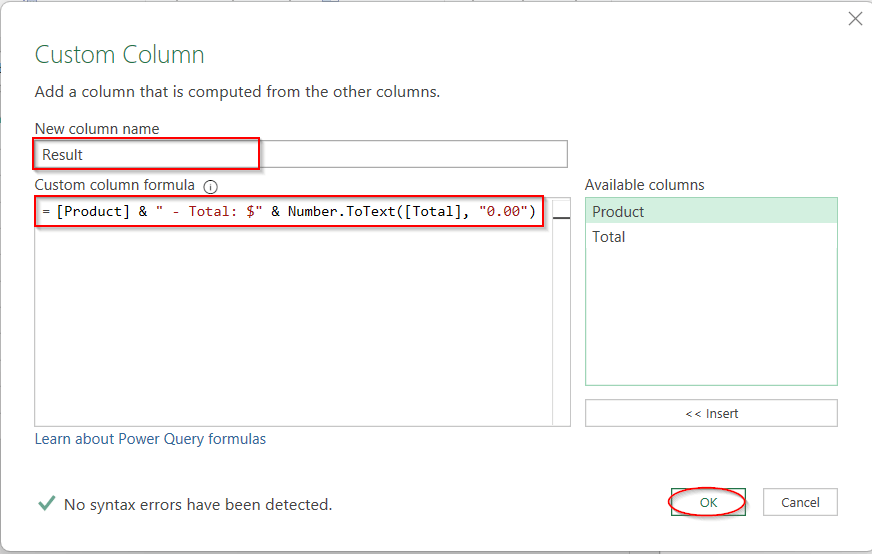This screenshot has height=554, width=872.
Task: Click the Available columns label
Action: pos(644,185)
